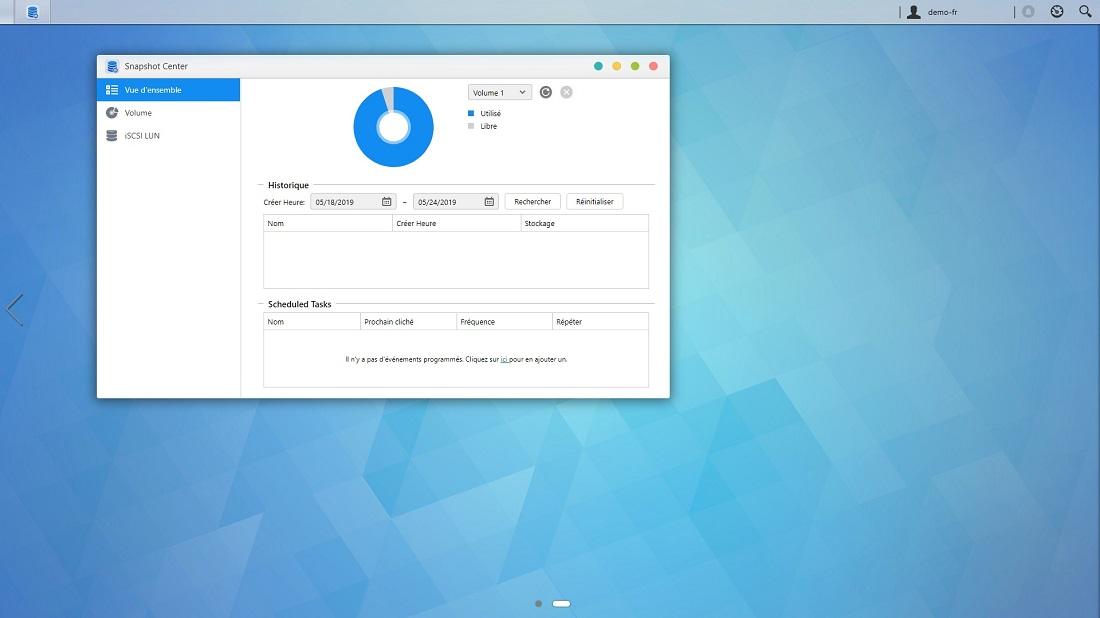Sort by the Nom column header
This screenshot has width=1100, height=618.
coord(277,222)
